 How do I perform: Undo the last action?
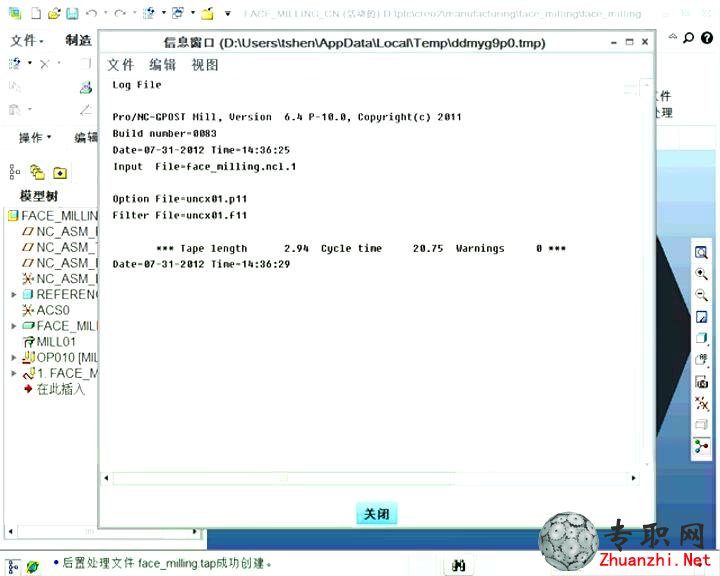(91, 13)
